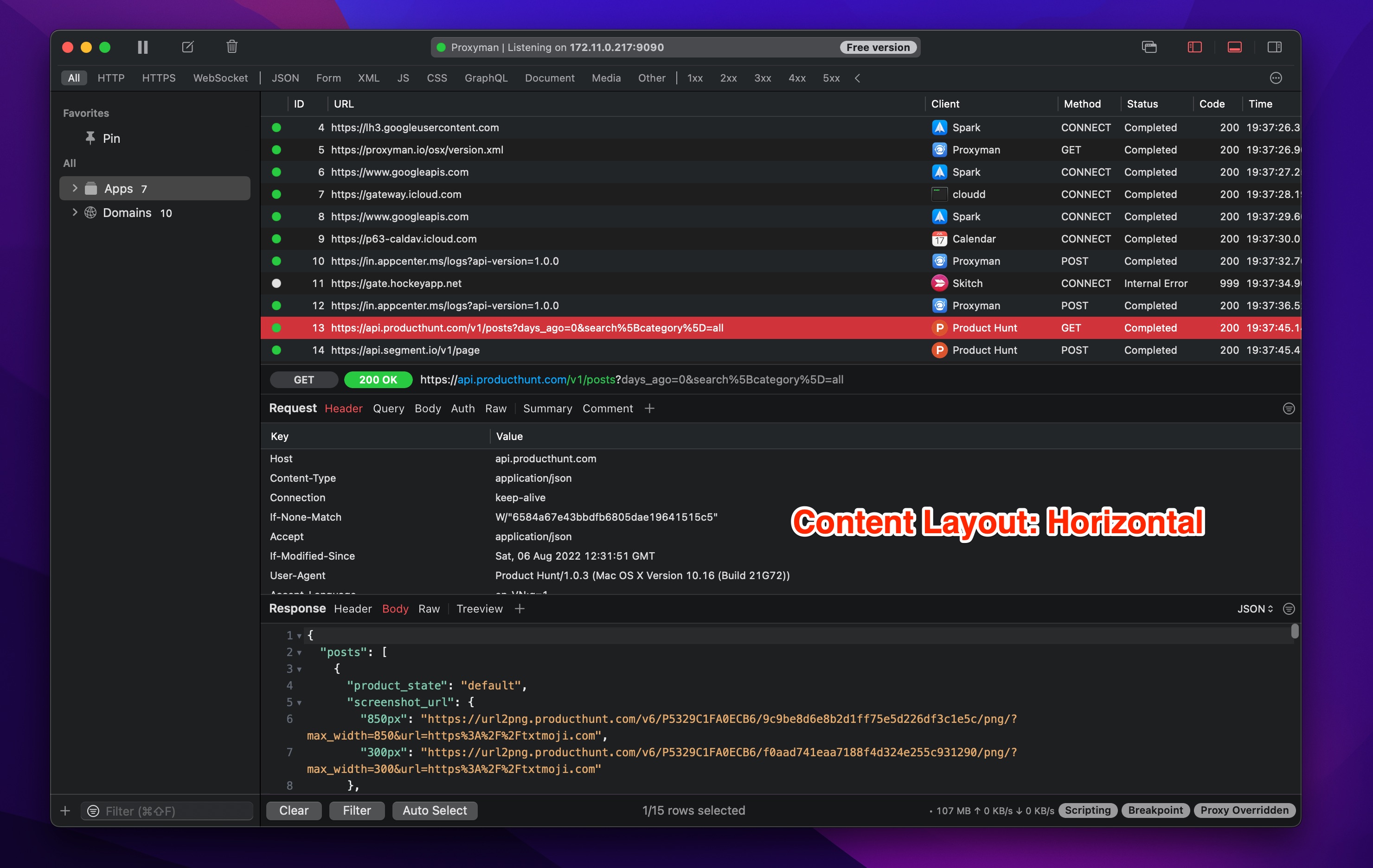Expand the Apps group in sidebar
The width and height of the screenshot is (1373, 868).
[75, 188]
